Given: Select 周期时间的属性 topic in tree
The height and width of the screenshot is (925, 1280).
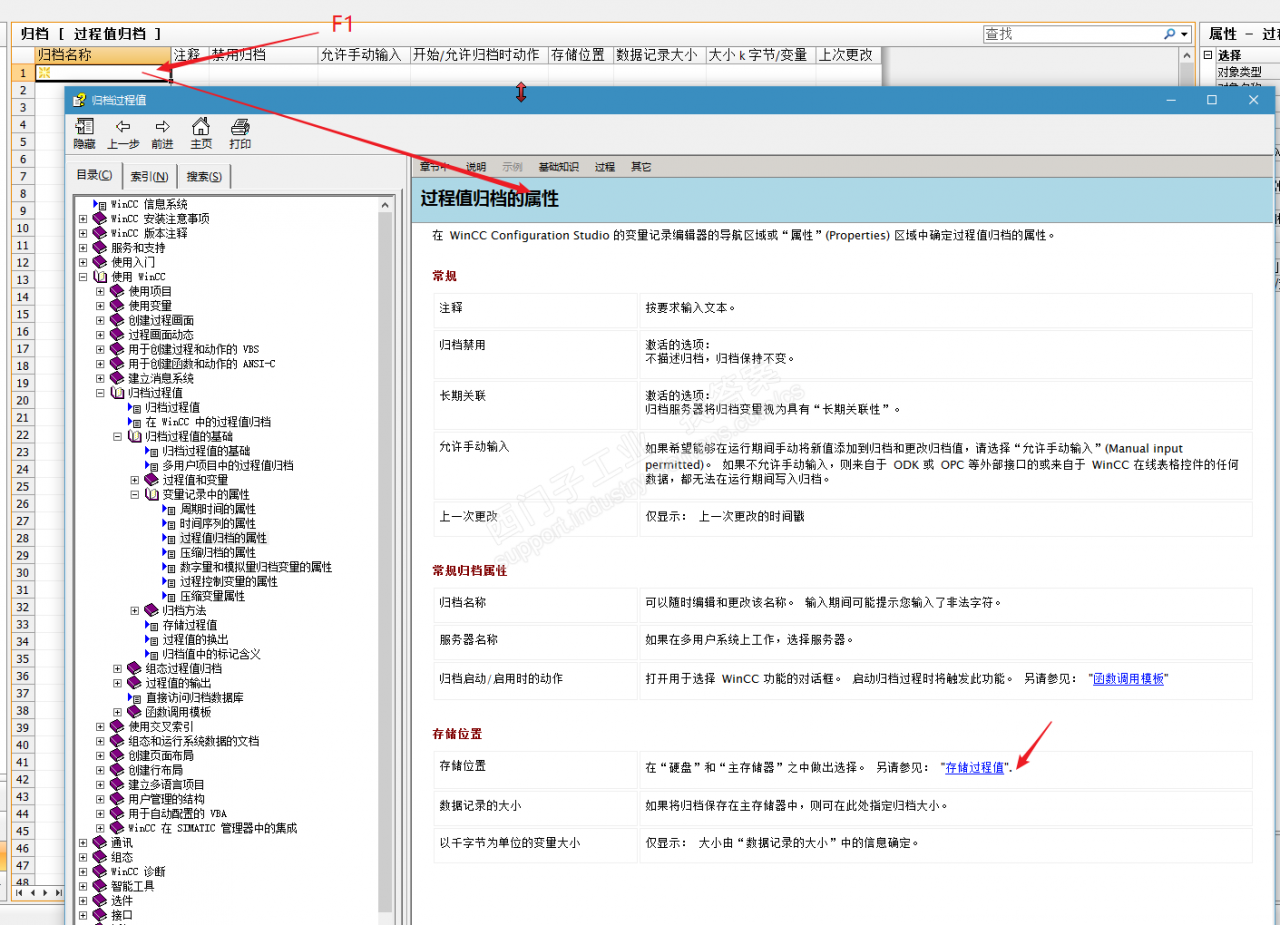Looking at the screenshot, I should click(218, 509).
